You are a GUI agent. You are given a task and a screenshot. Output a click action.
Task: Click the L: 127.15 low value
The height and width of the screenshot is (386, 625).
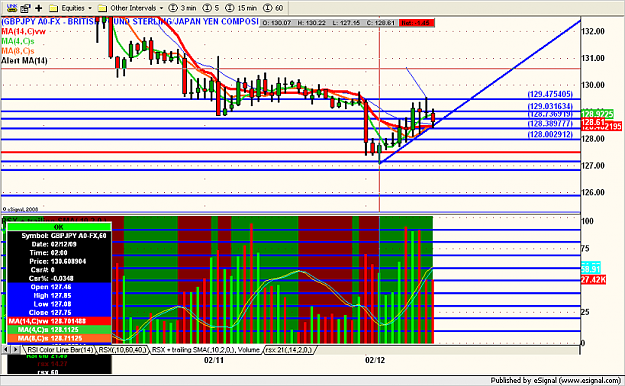point(346,23)
